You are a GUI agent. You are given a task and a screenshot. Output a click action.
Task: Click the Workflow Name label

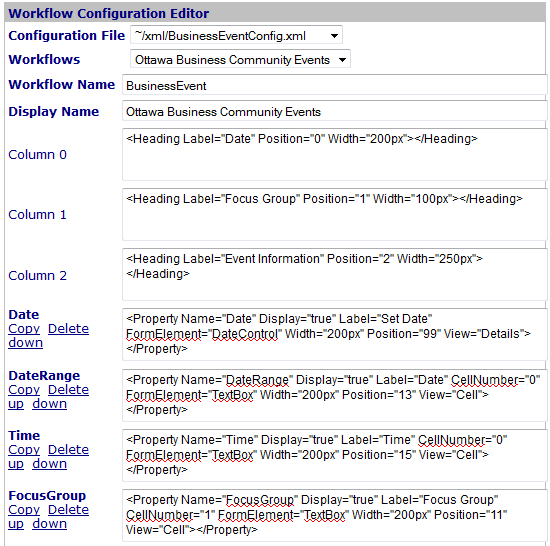[x=62, y=85]
